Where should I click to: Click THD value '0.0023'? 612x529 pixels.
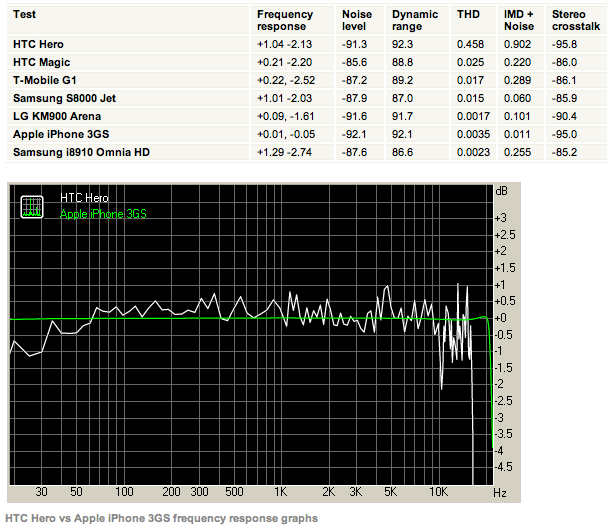(473, 152)
